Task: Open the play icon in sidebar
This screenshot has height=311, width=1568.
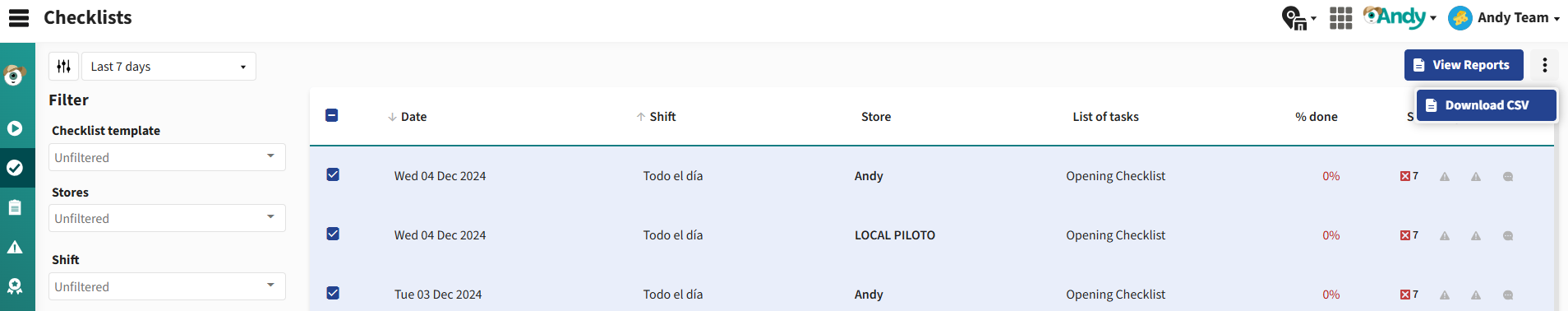Action: tap(15, 128)
